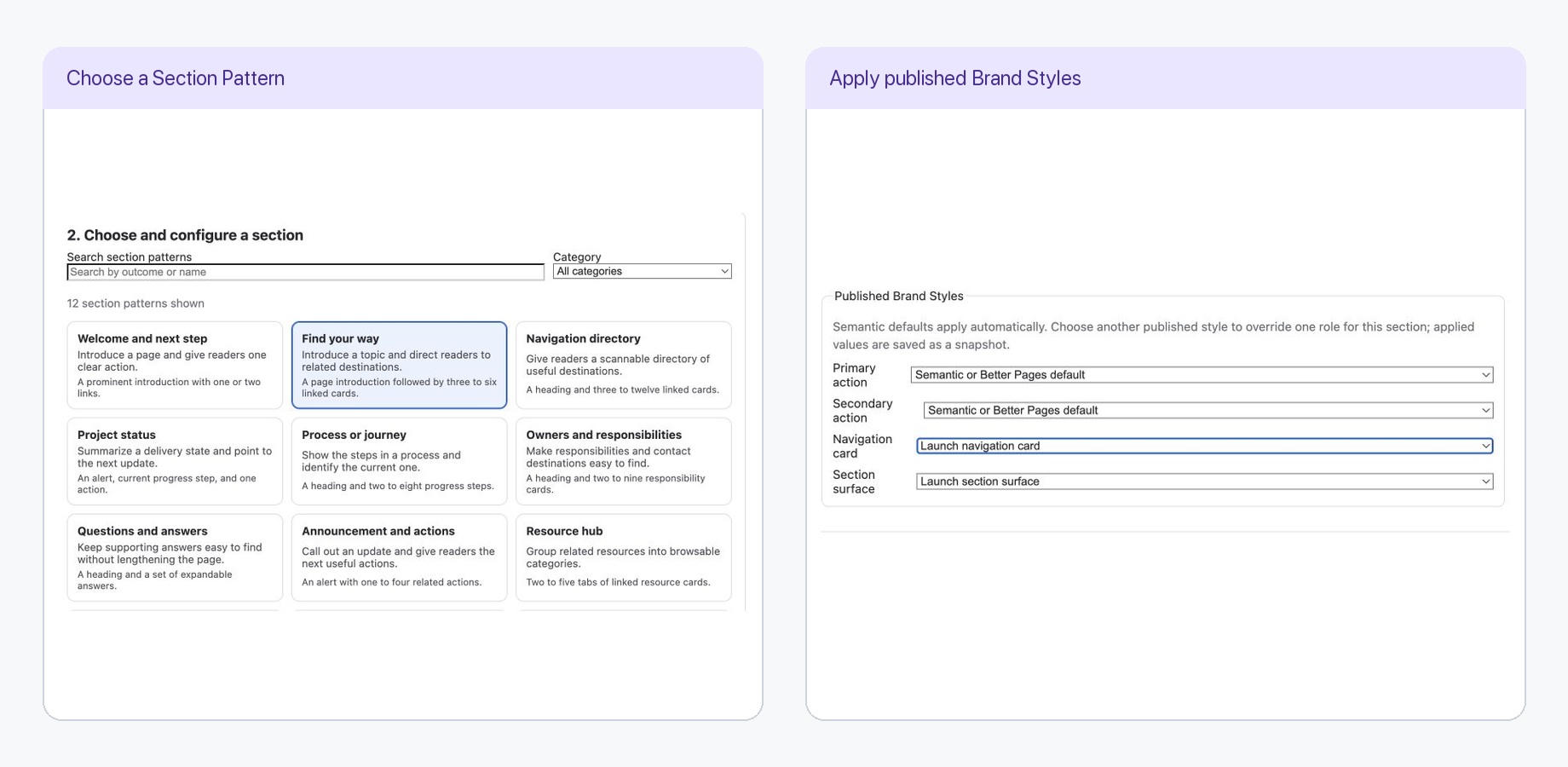Click the 'Primary action' label

point(854,375)
